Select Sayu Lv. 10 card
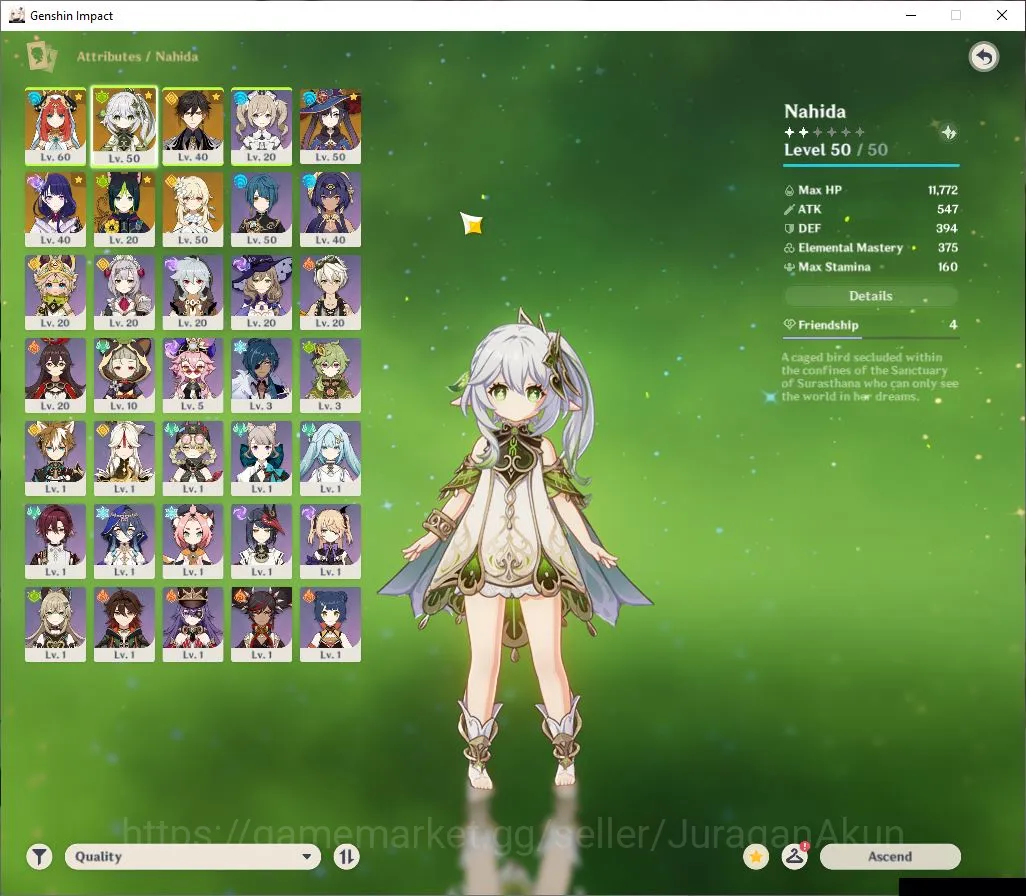The height and width of the screenshot is (896, 1026). click(124, 376)
